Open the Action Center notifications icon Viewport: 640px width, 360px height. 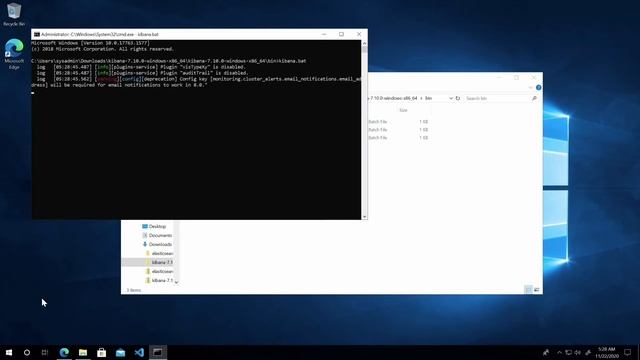(628, 352)
